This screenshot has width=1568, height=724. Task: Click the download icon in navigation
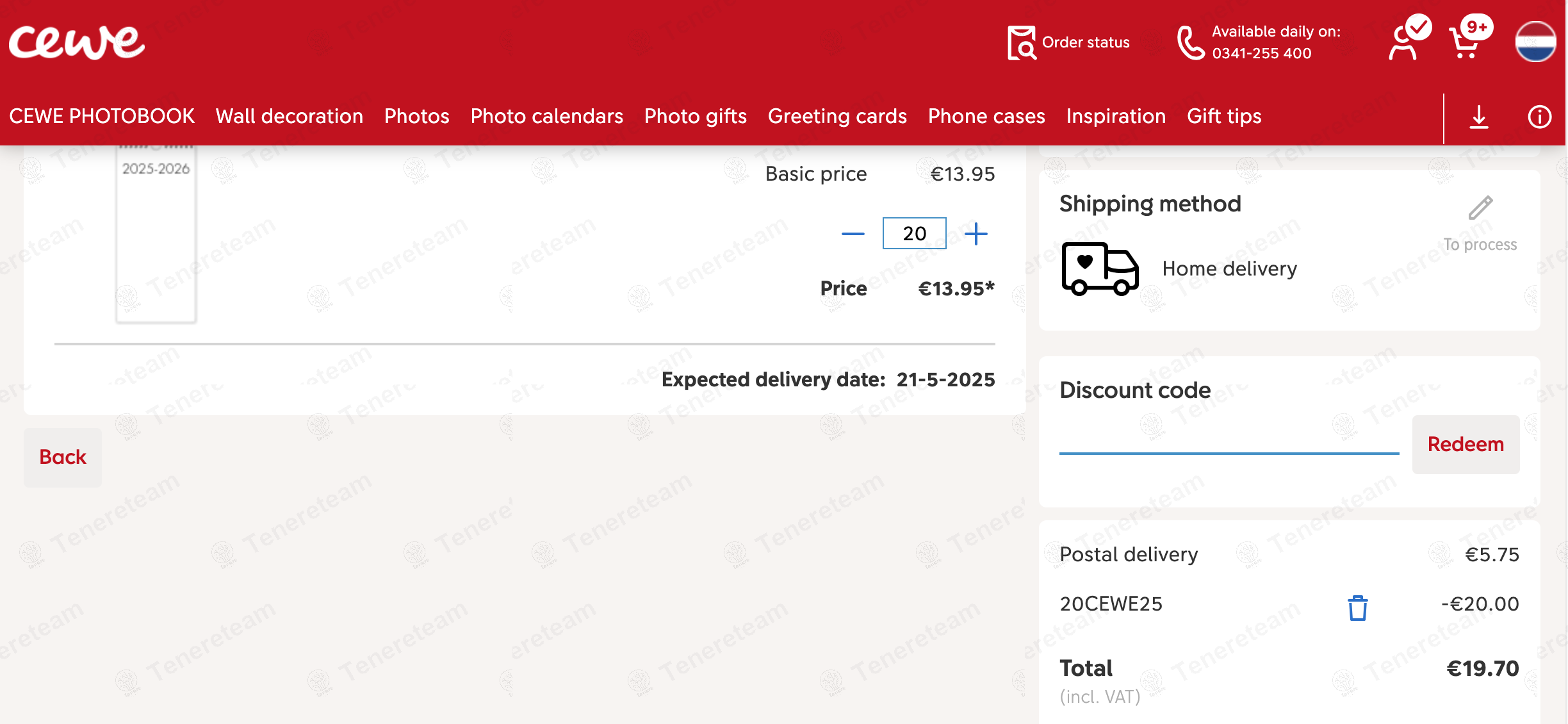pos(1479,117)
